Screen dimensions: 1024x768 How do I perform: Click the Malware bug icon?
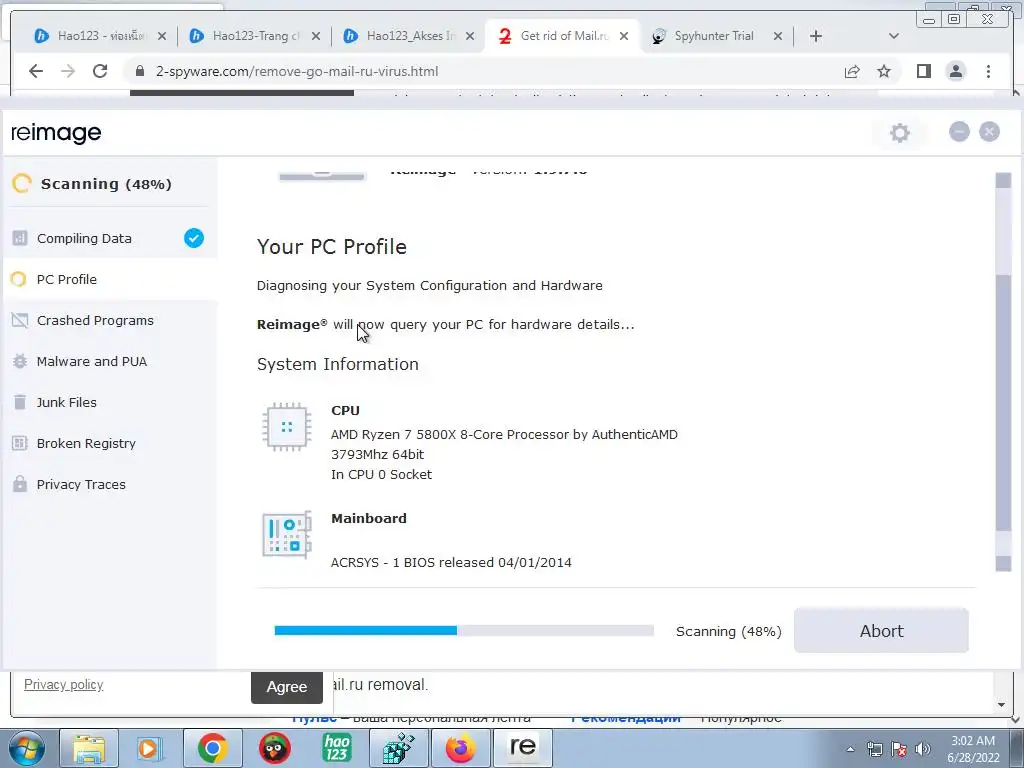pyautogui.click(x=20, y=361)
